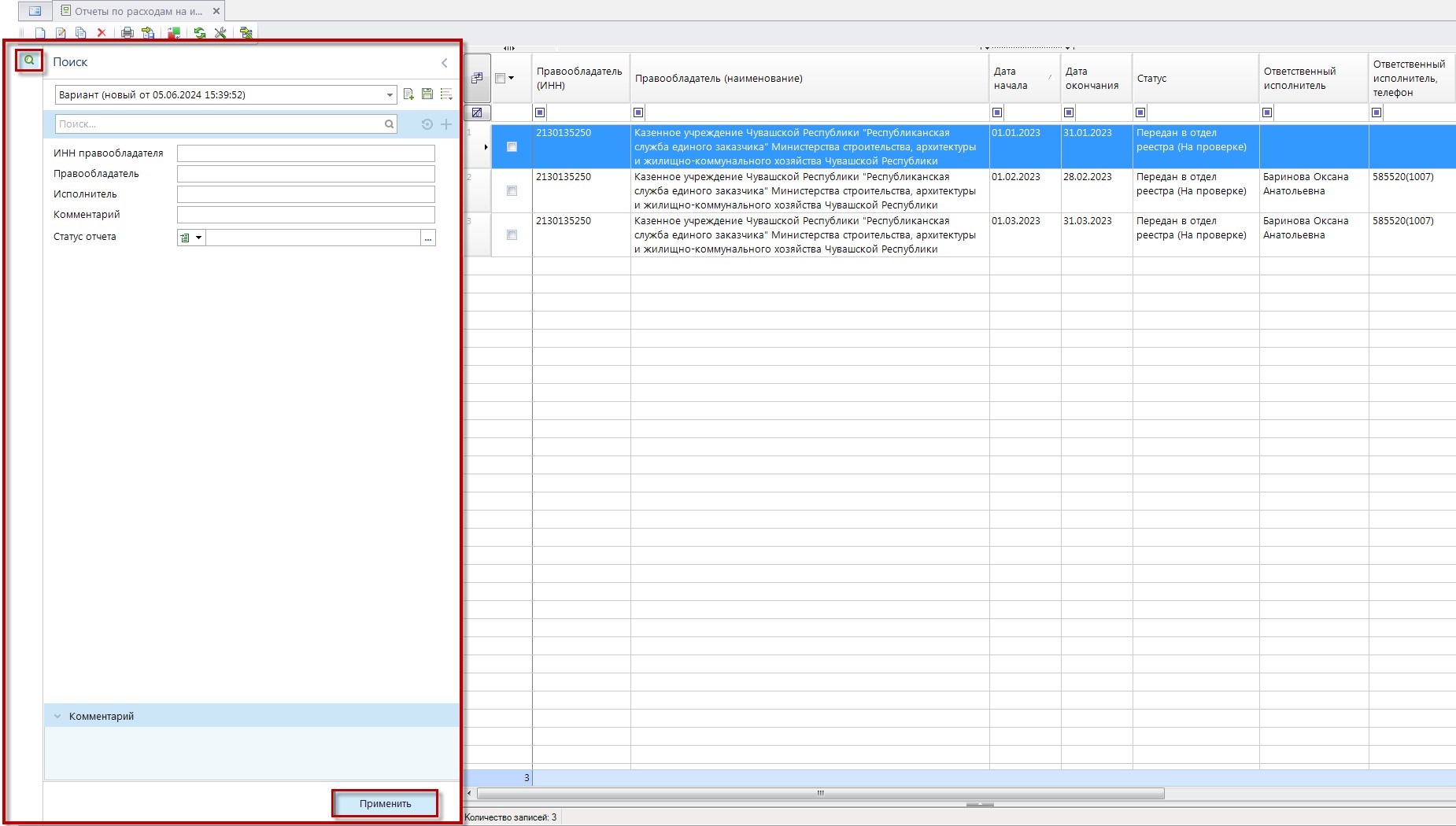Collapse the Поиск panel with left chevron
The width and height of the screenshot is (1456, 826).
pyautogui.click(x=445, y=62)
